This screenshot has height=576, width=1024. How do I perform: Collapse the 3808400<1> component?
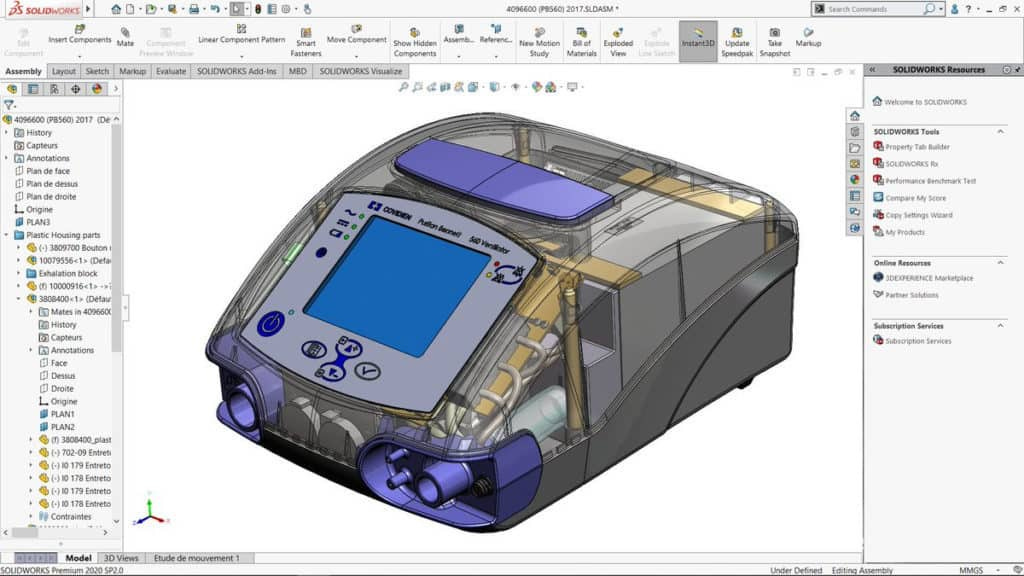point(18,299)
